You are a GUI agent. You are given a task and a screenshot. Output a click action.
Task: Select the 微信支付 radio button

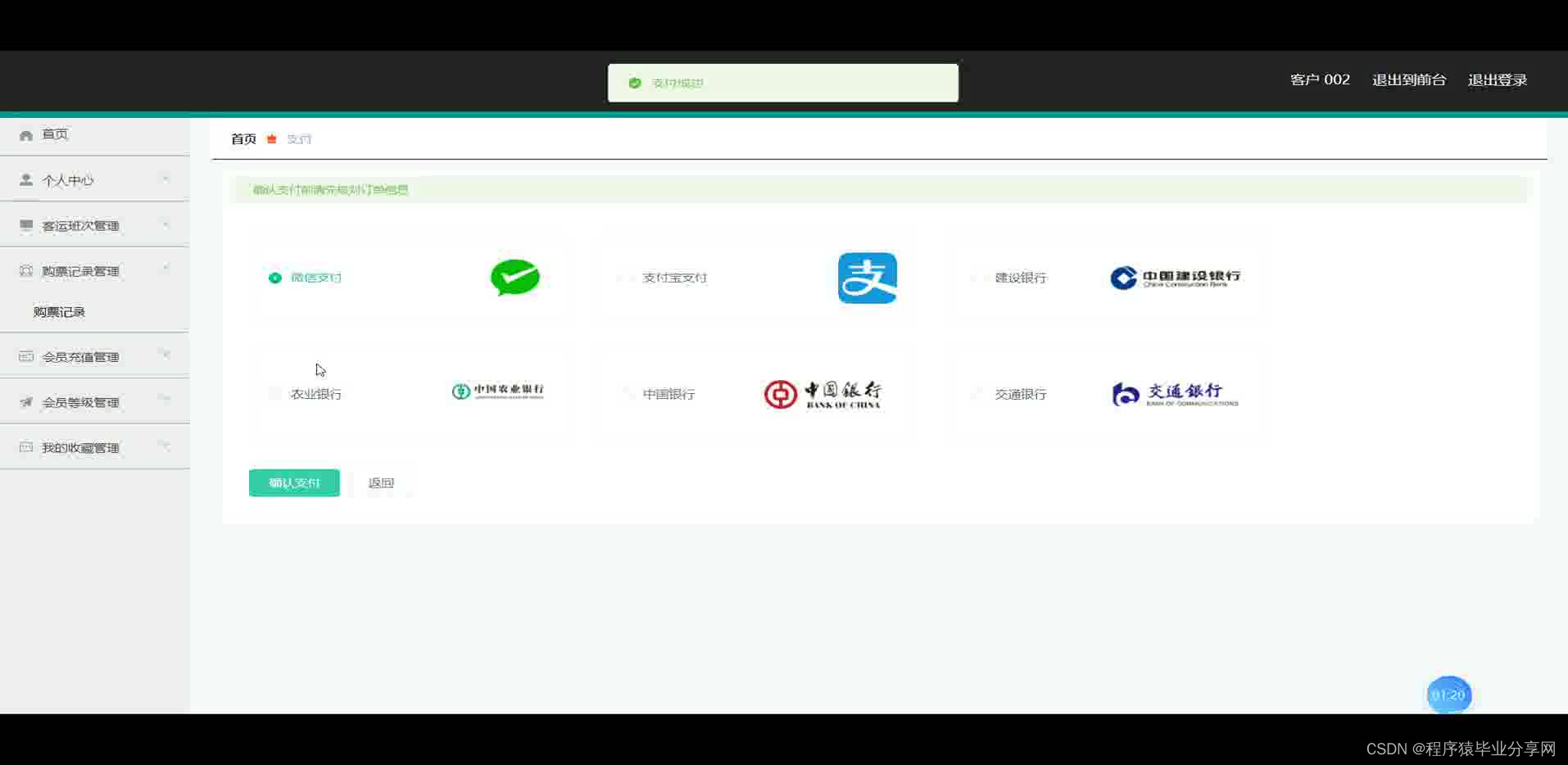(275, 278)
